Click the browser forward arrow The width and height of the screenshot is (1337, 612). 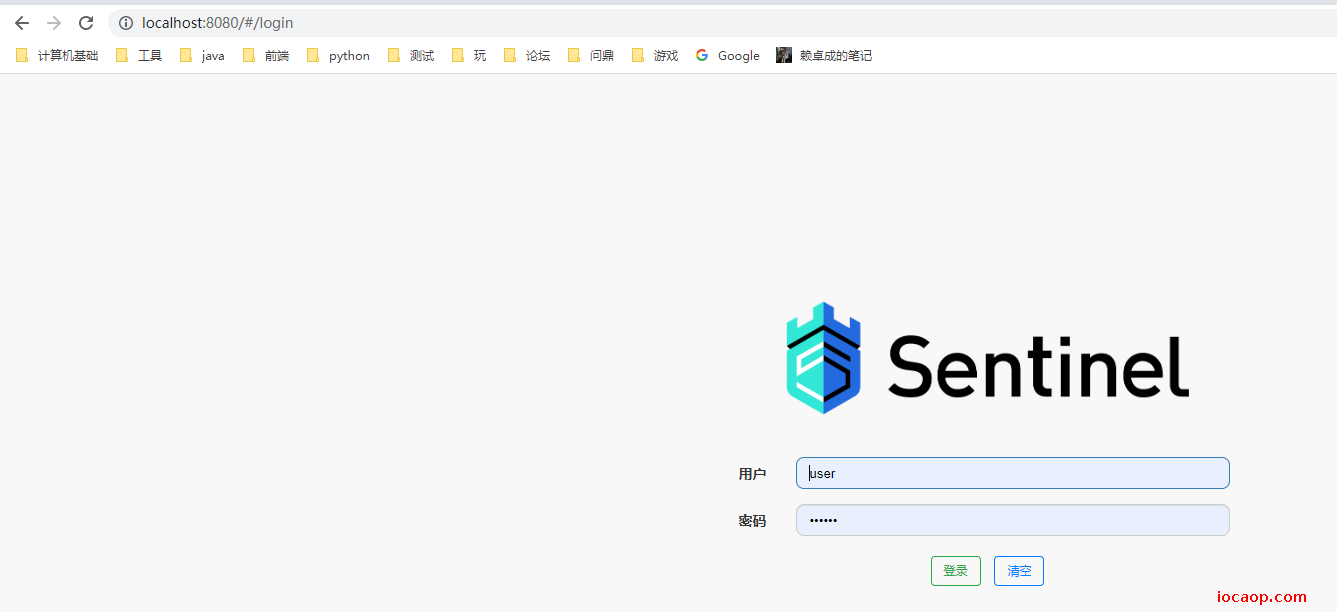pyautogui.click(x=54, y=23)
